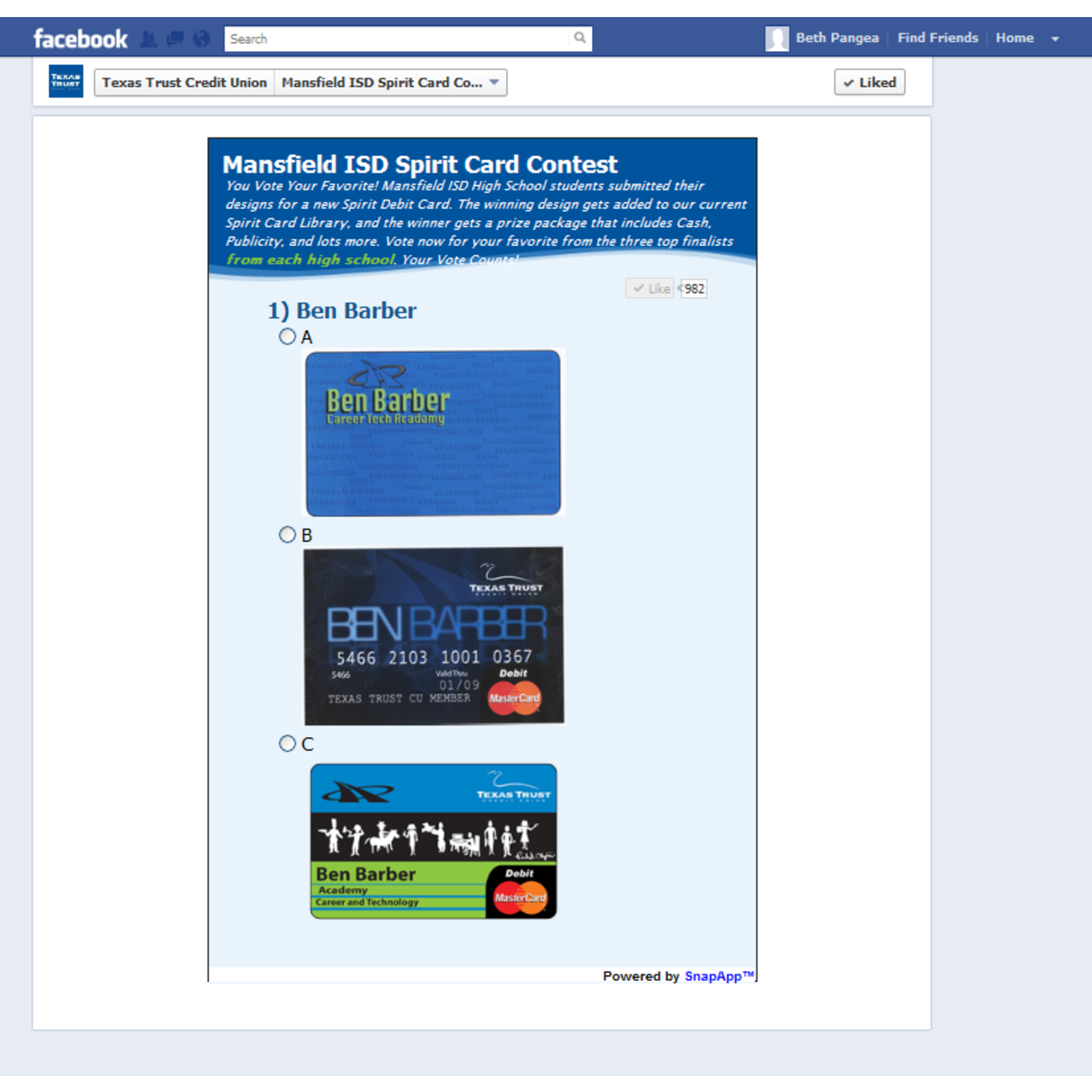Open Find Friends in the top bar
Screen dimensions: 1092x1092
pos(938,38)
